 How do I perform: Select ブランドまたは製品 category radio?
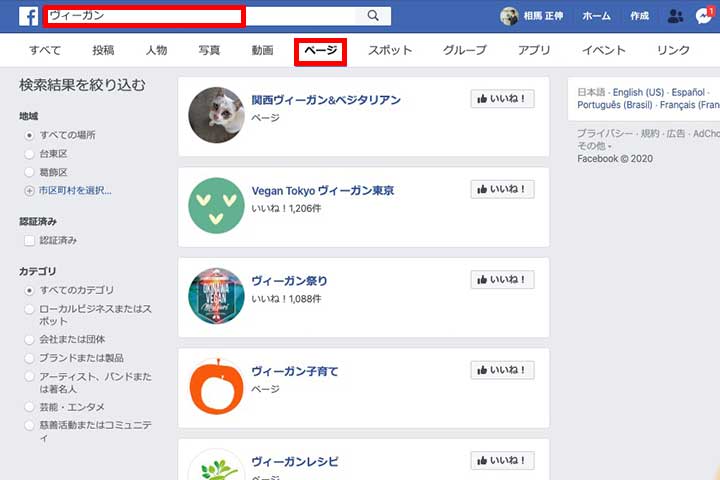(x=29, y=358)
